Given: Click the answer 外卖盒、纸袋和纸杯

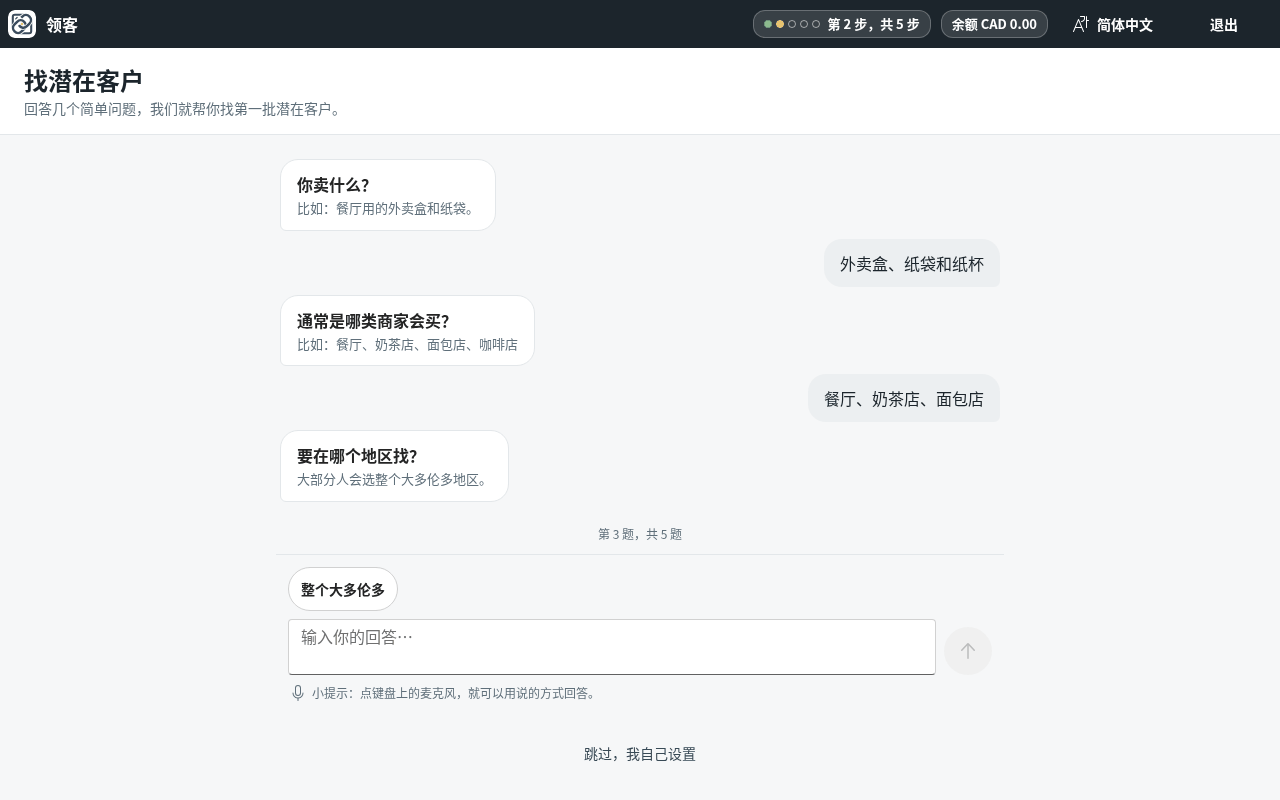Looking at the screenshot, I should [x=912, y=263].
